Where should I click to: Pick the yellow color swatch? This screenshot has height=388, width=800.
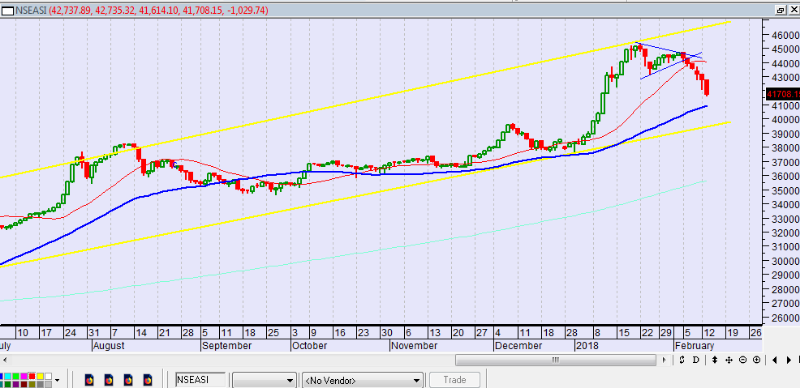[x=40, y=376]
